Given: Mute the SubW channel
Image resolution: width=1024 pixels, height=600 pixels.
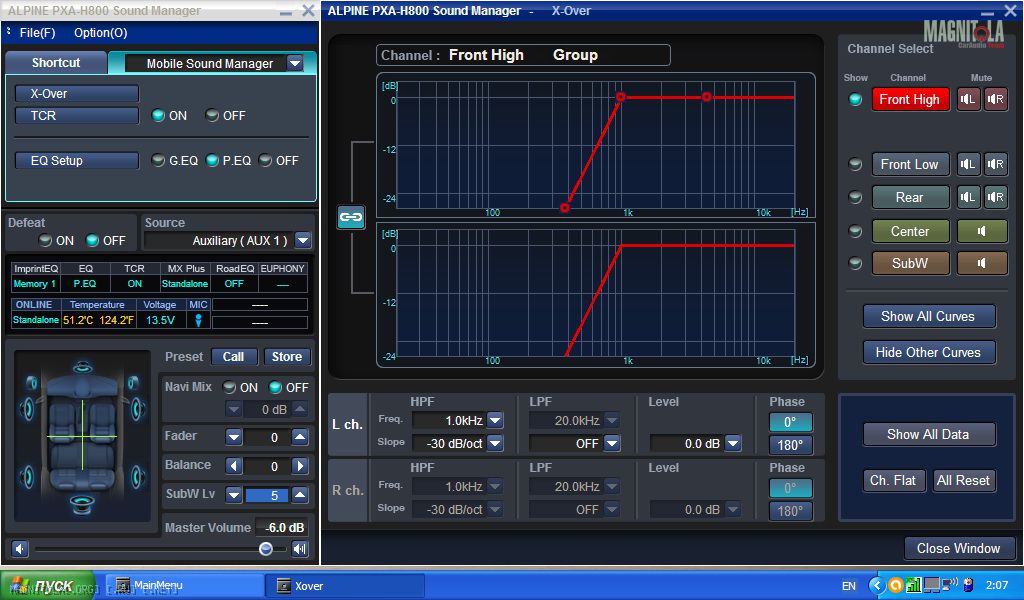Looking at the screenshot, I should click(x=982, y=263).
